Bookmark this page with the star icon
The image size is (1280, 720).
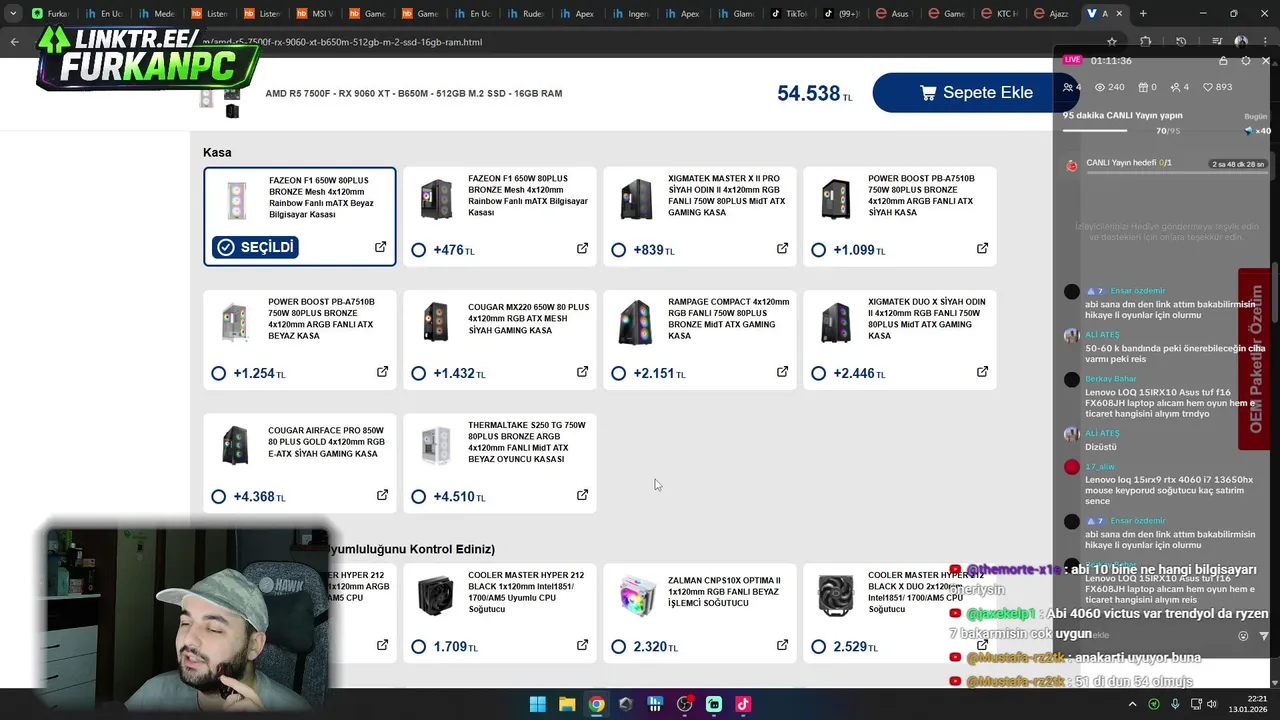pyautogui.click(x=1112, y=42)
